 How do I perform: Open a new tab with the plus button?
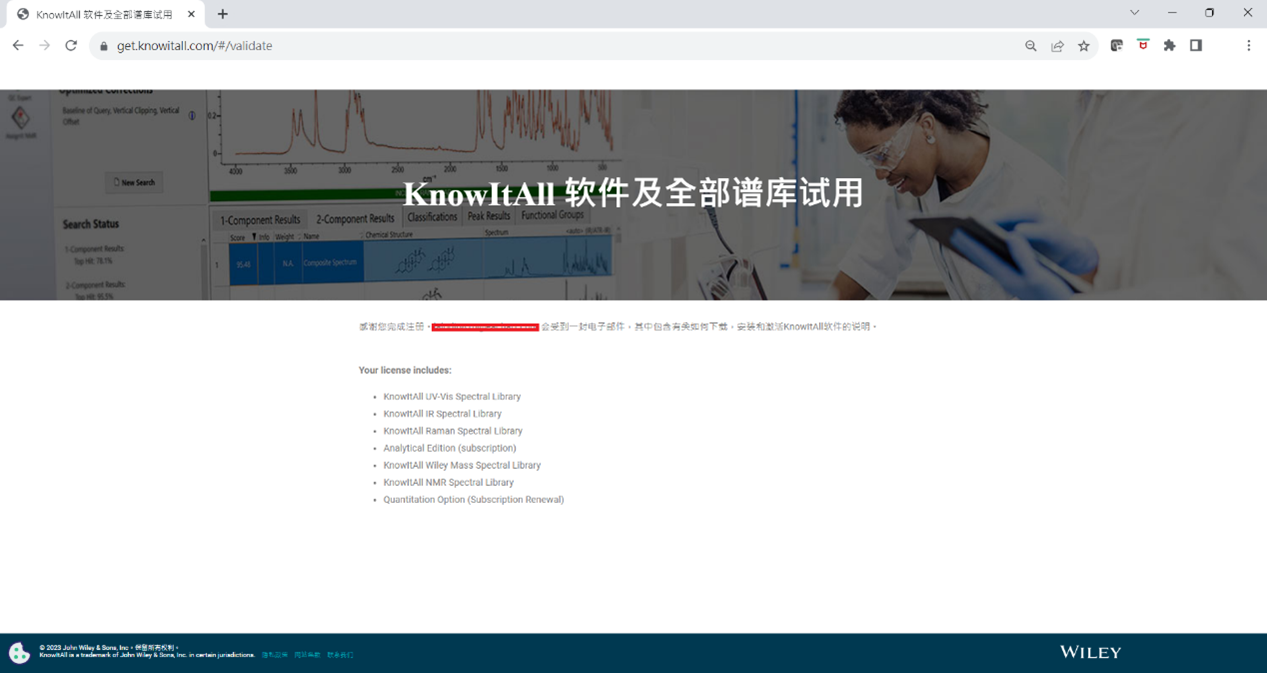click(x=223, y=14)
